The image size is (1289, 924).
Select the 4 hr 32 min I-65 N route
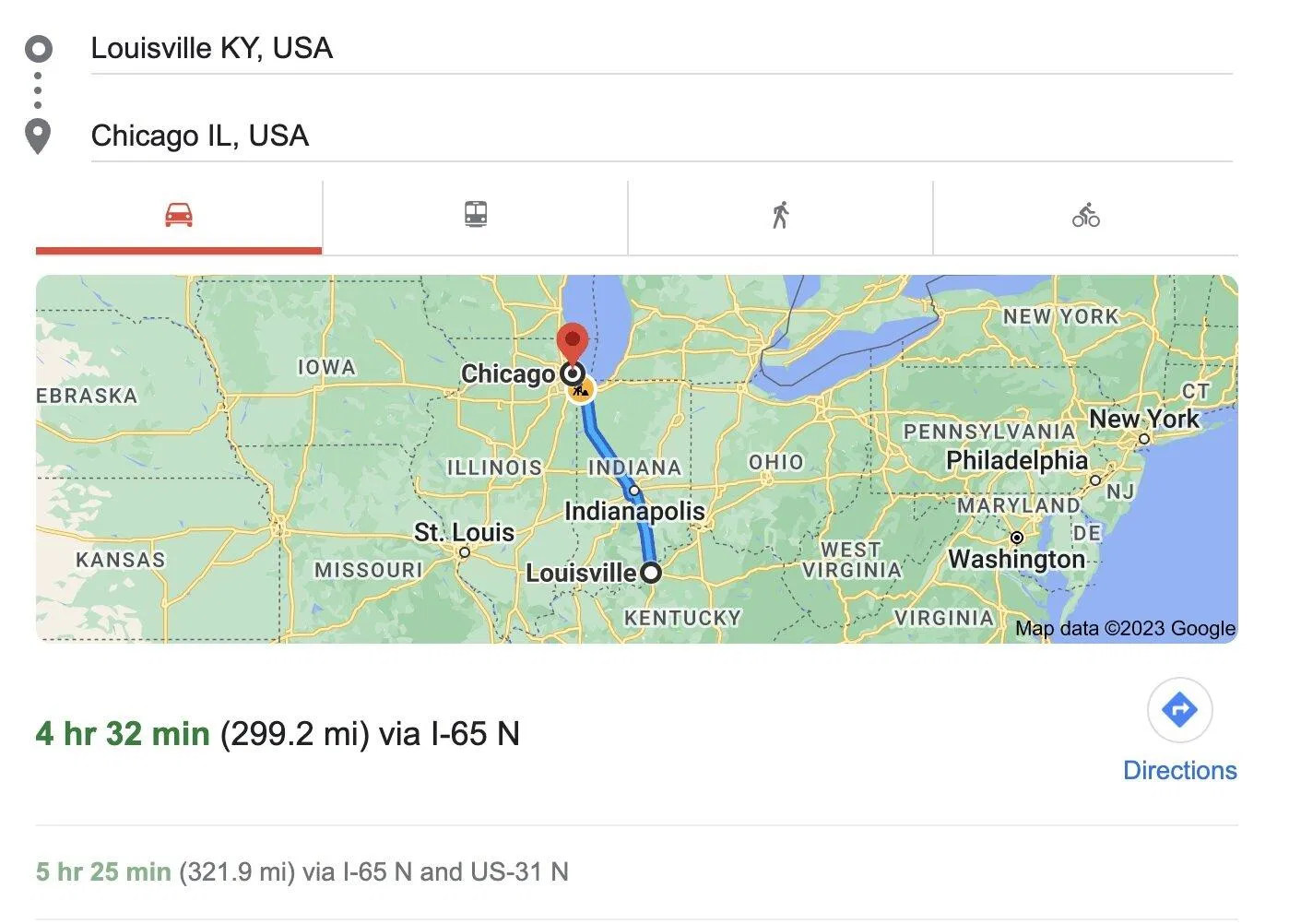(x=278, y=734)
